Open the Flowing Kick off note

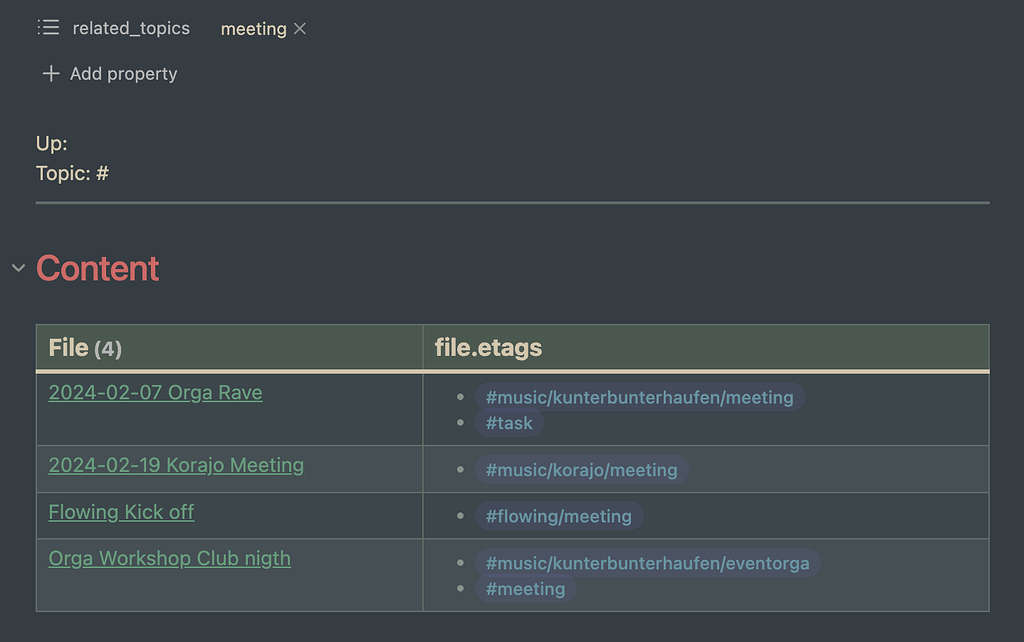point(121,511)
